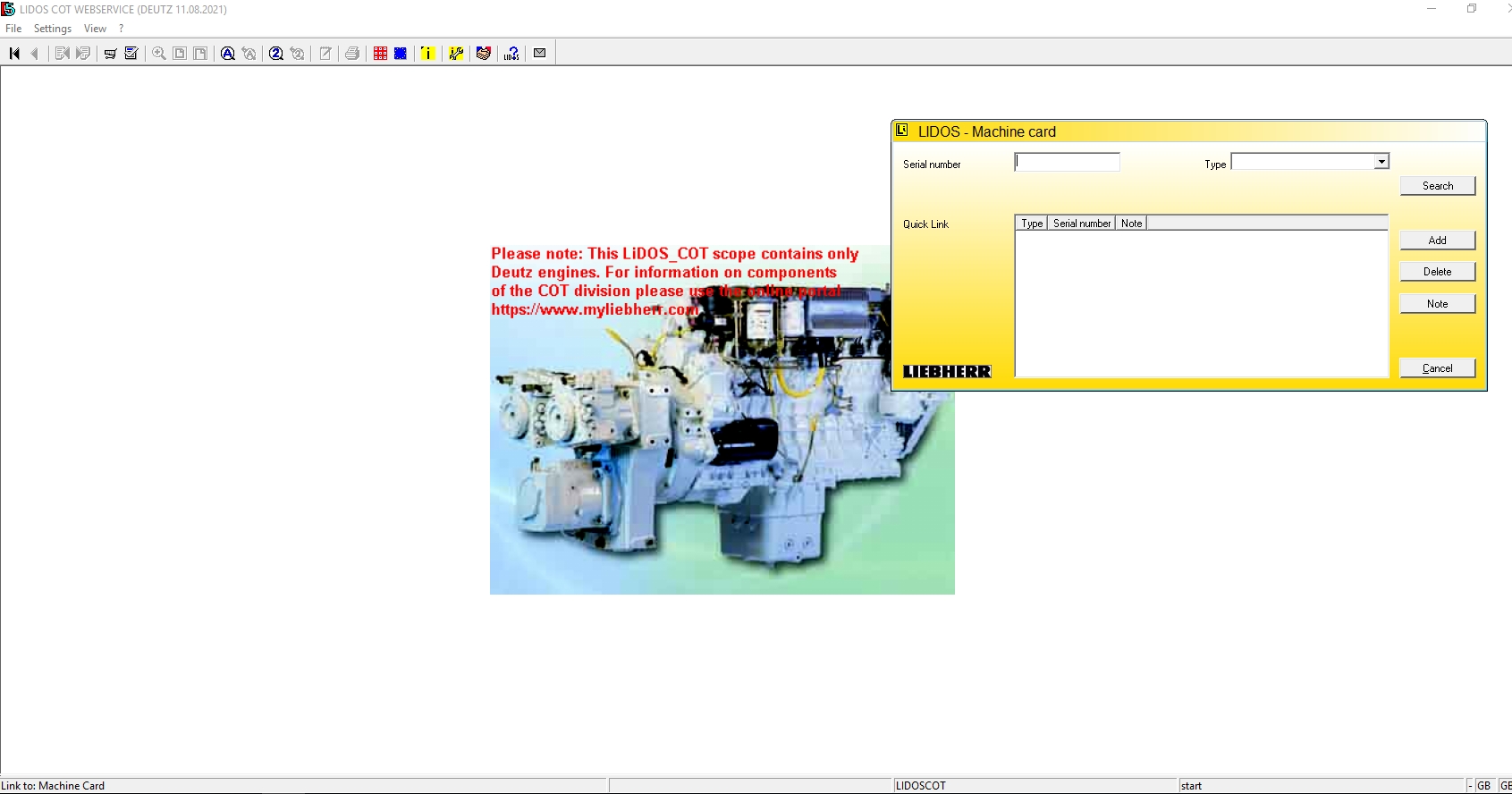The image size is (1512, 794).
Task: Click the Delete quick link button
Action: (1438, 272)
